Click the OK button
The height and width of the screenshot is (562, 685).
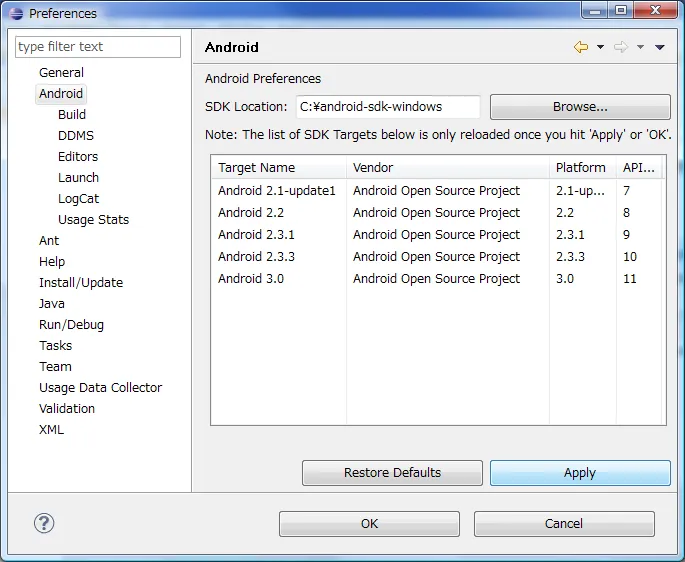pyautogui.click(x=369, y=524)
